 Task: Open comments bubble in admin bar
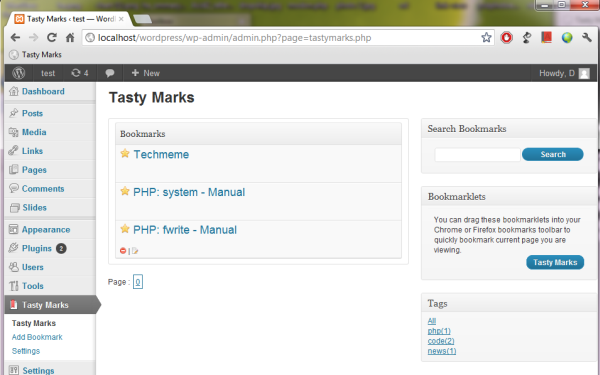tap(110, 73)
